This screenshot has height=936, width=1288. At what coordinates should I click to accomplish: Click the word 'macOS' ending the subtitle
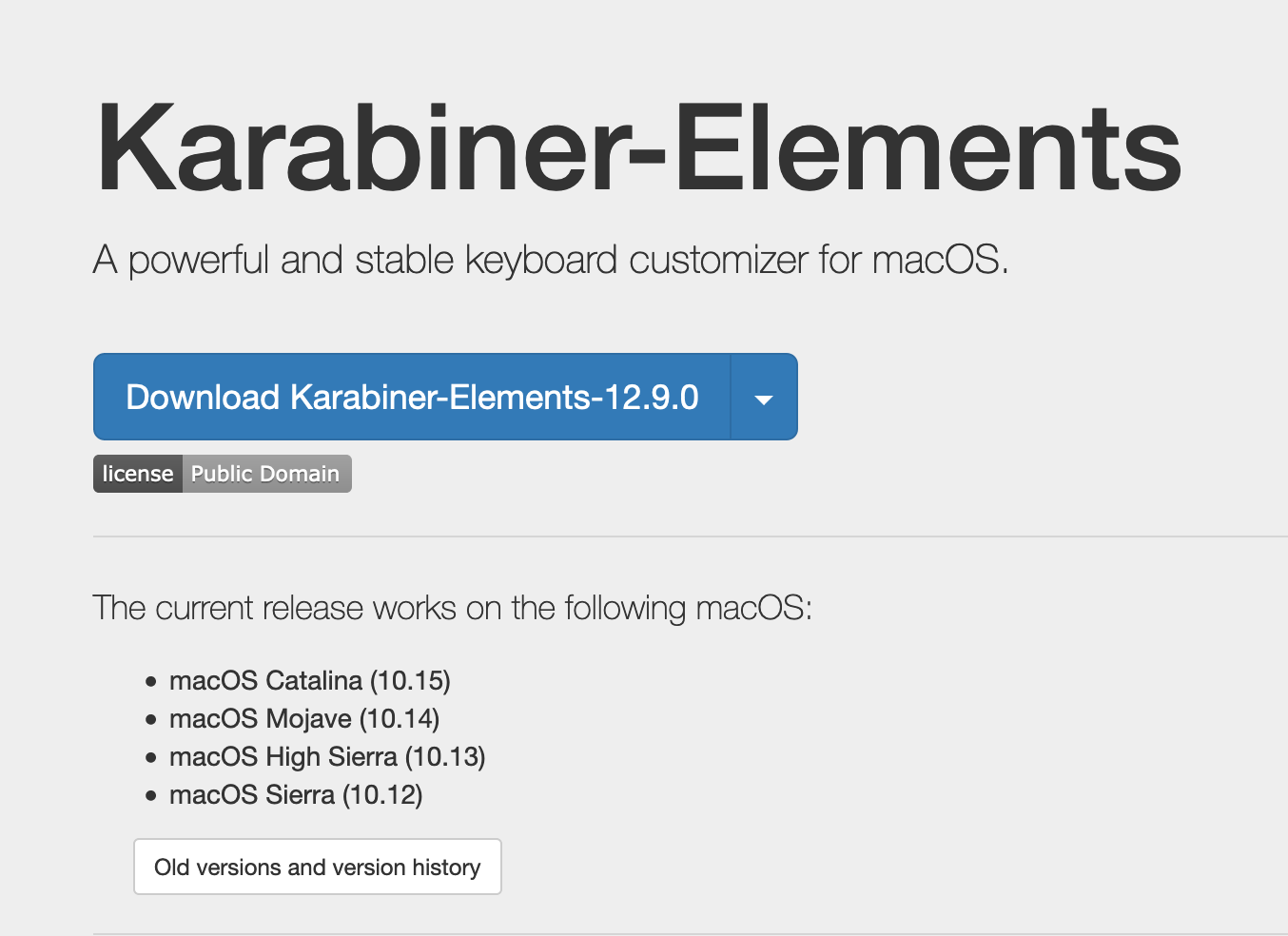[x=938, y=260]
